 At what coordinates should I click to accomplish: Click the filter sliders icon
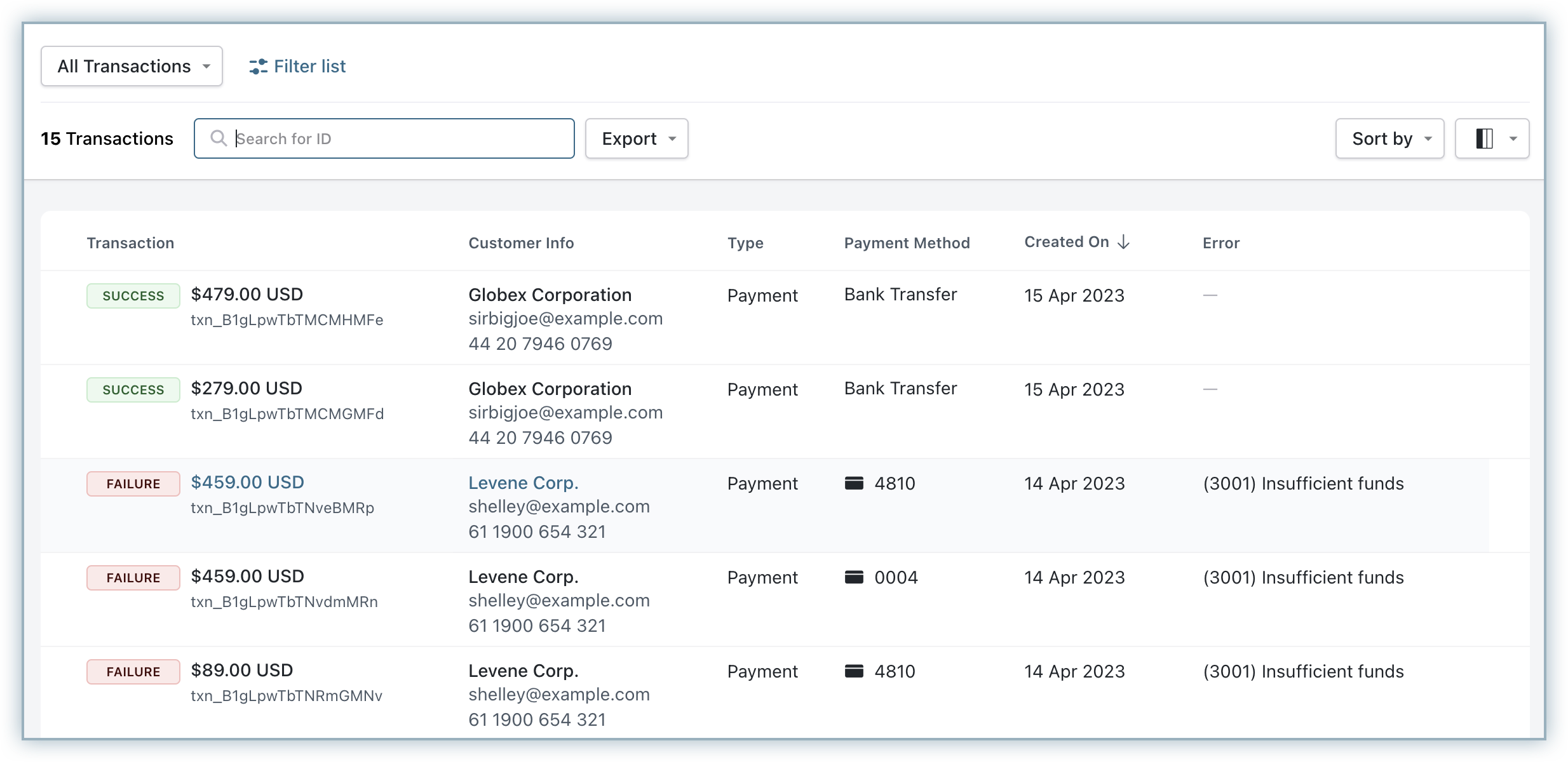pos(258,67)
